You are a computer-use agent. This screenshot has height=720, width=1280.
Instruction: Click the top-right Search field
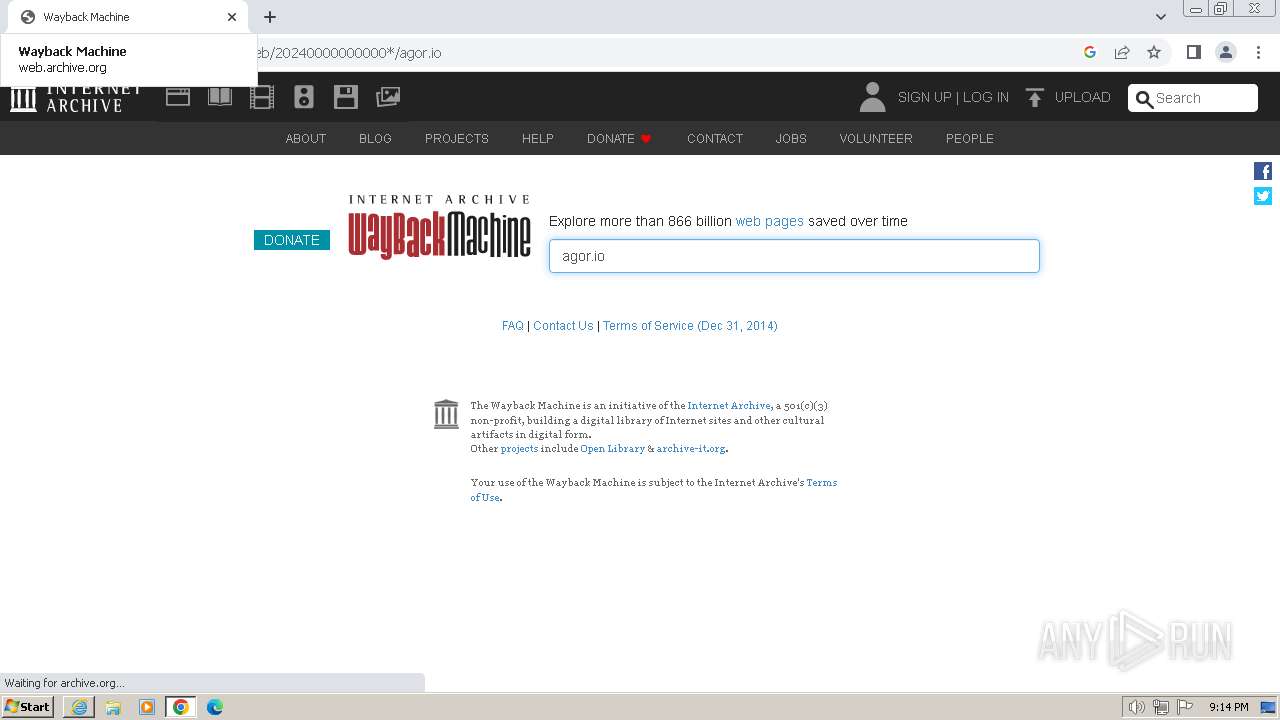click(x=1193, y=98)
